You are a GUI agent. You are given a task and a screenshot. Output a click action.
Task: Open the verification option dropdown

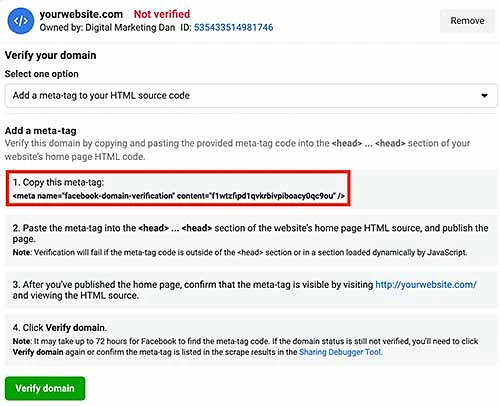coord(251,96)
